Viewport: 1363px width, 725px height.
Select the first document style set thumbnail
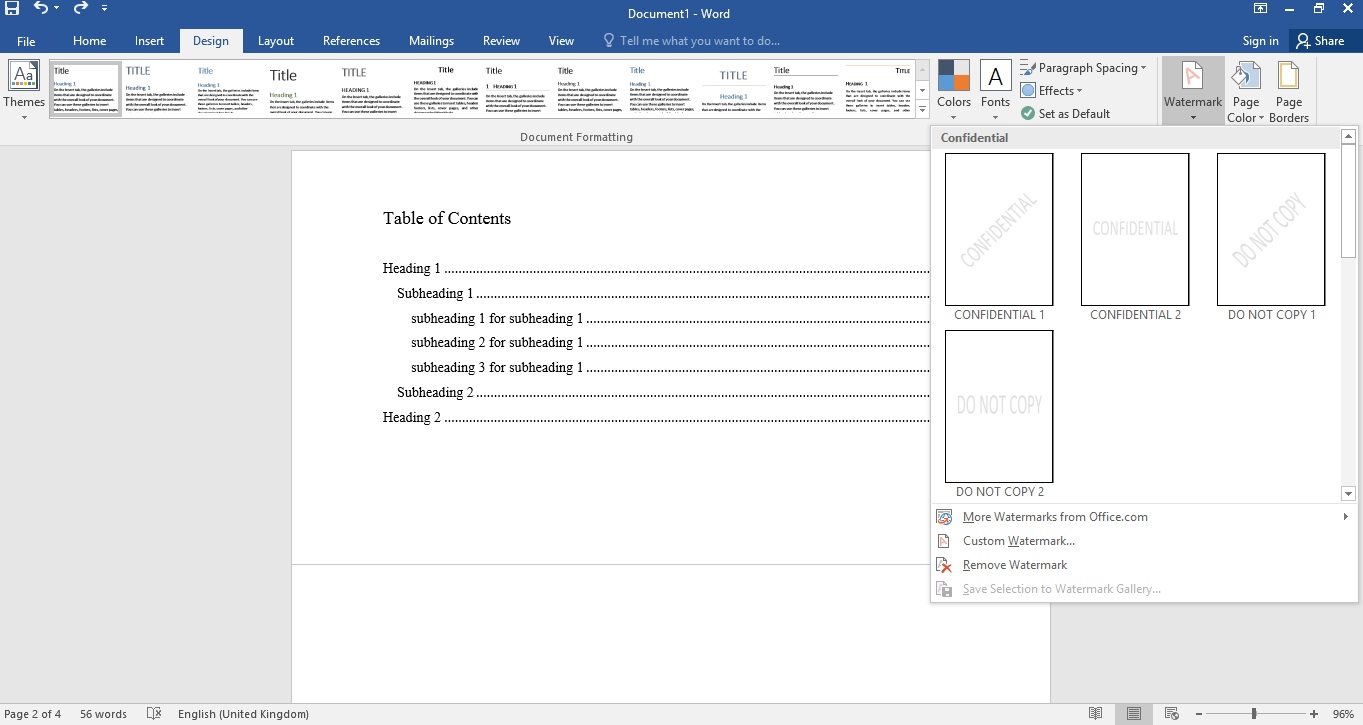86,89
